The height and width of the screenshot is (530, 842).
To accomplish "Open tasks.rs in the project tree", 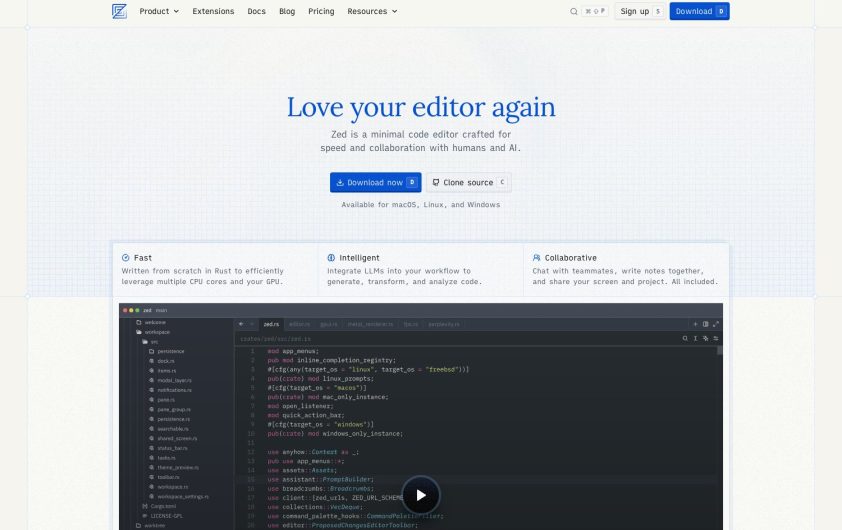I will coord(162,458).
